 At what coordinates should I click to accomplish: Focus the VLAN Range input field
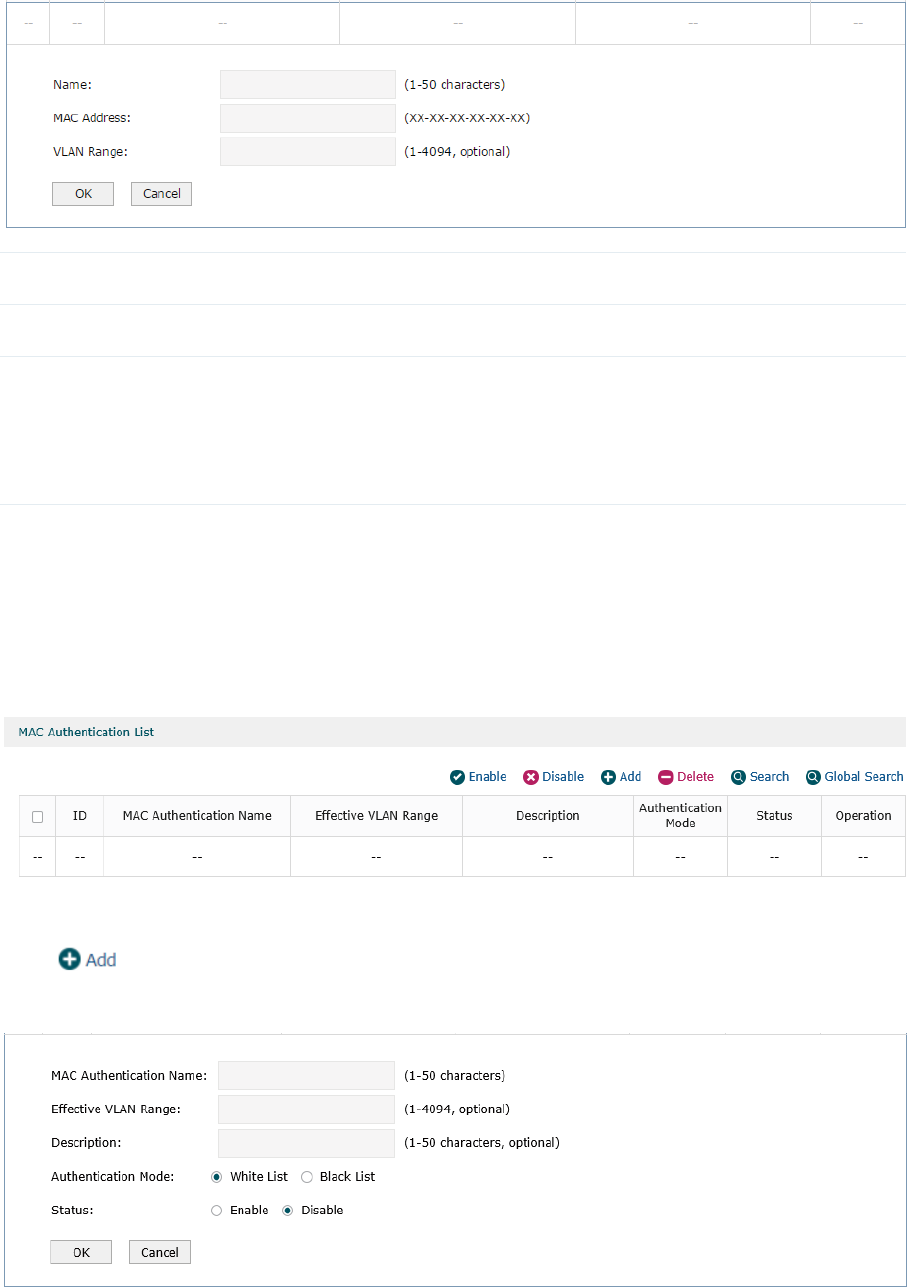coord(308,152)
